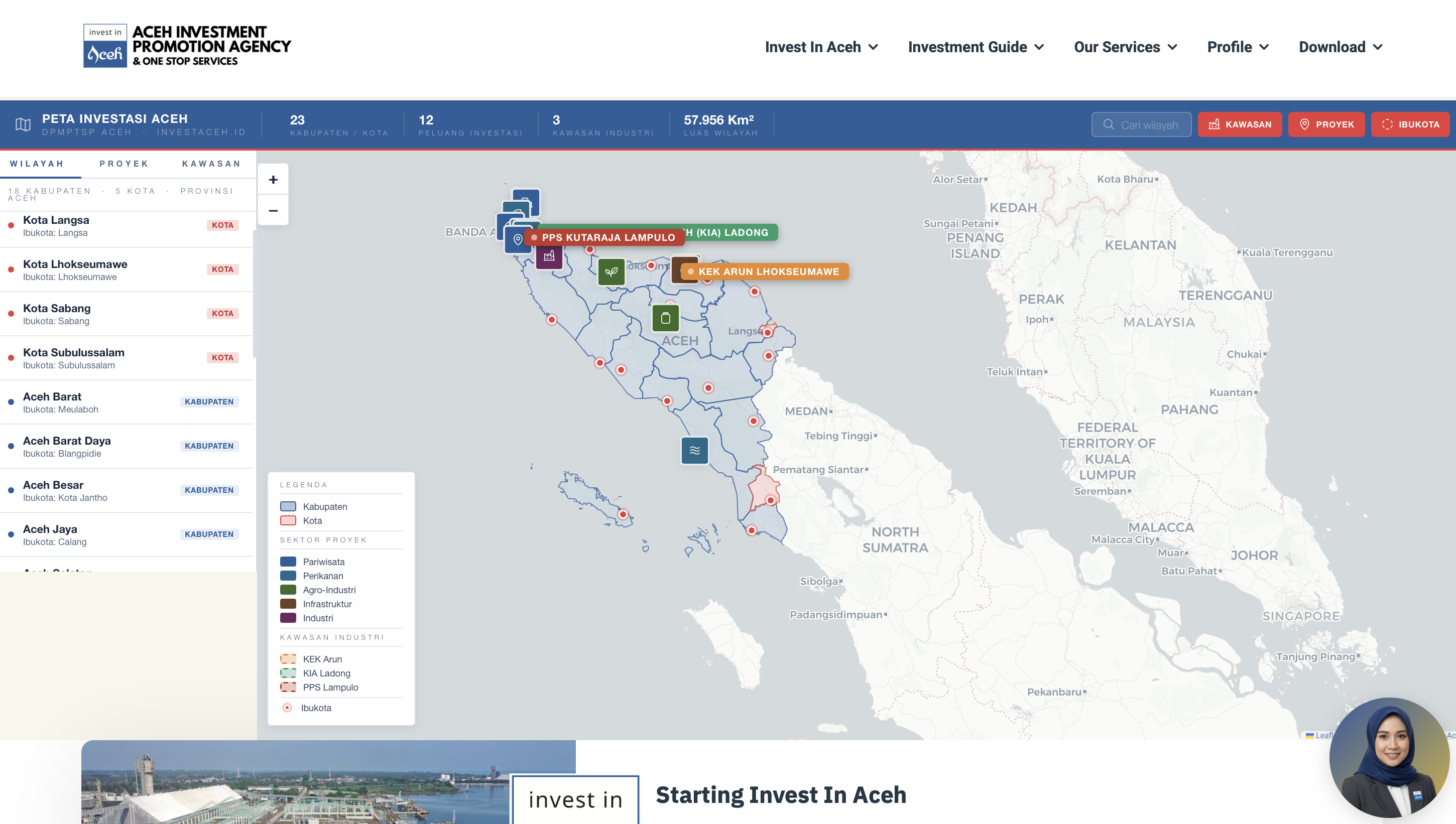Viewport: 1456px width, 824px height.
Task: Click the PPS KUTARAJA LAMPULO map label
Action: [604, 237]
